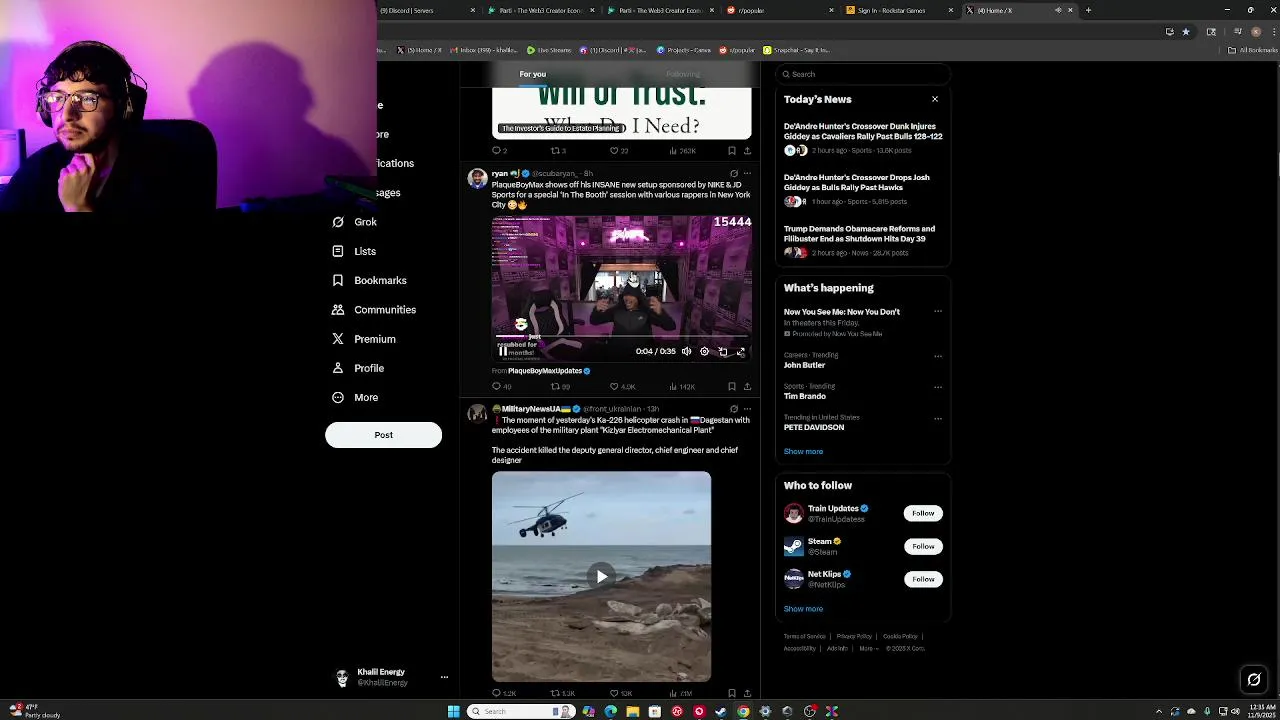Seek on the PlaqueBoyMax video progress bar
This screenshot has width=1280, height=720.
tap(621, 338)
